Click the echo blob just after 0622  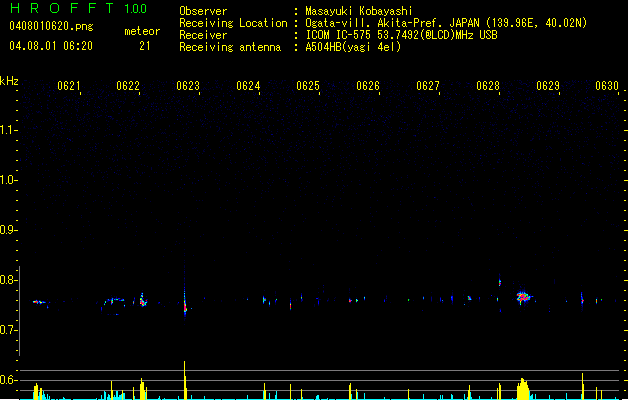tap(143, 300)
